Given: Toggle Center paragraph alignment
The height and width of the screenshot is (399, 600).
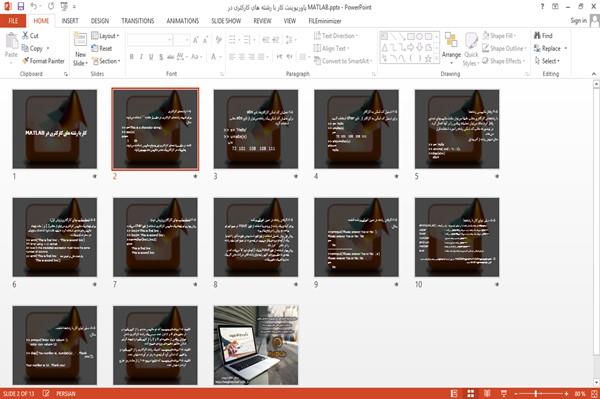Looking at the screenshot, I should (x=241, y=57).
